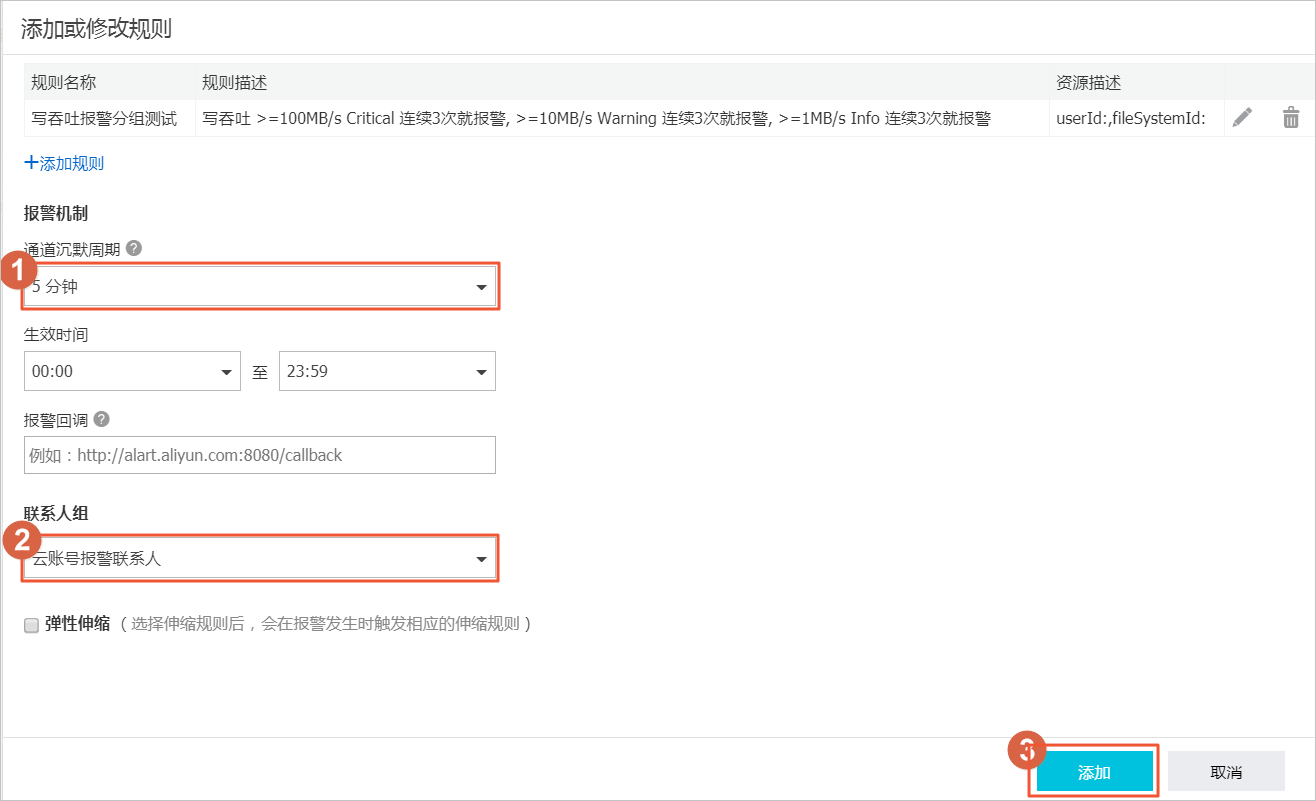Click help icon next to 通道沉默周期
The width and height of the screenshot is (1316, 801).
pyautogui.click(x=134, y=248)
